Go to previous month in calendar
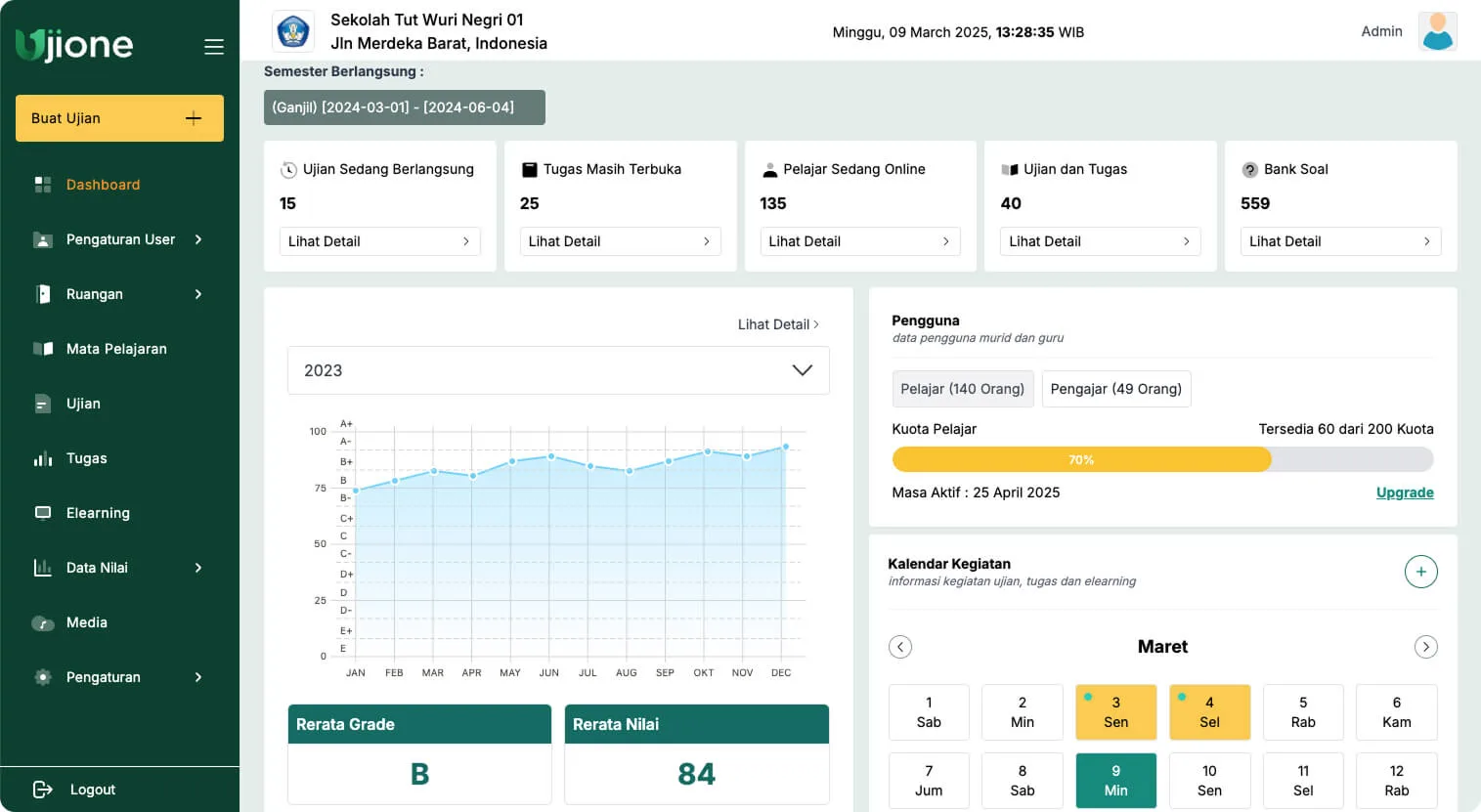This screenshot has height=812, width=1481. tap(900, 647)
